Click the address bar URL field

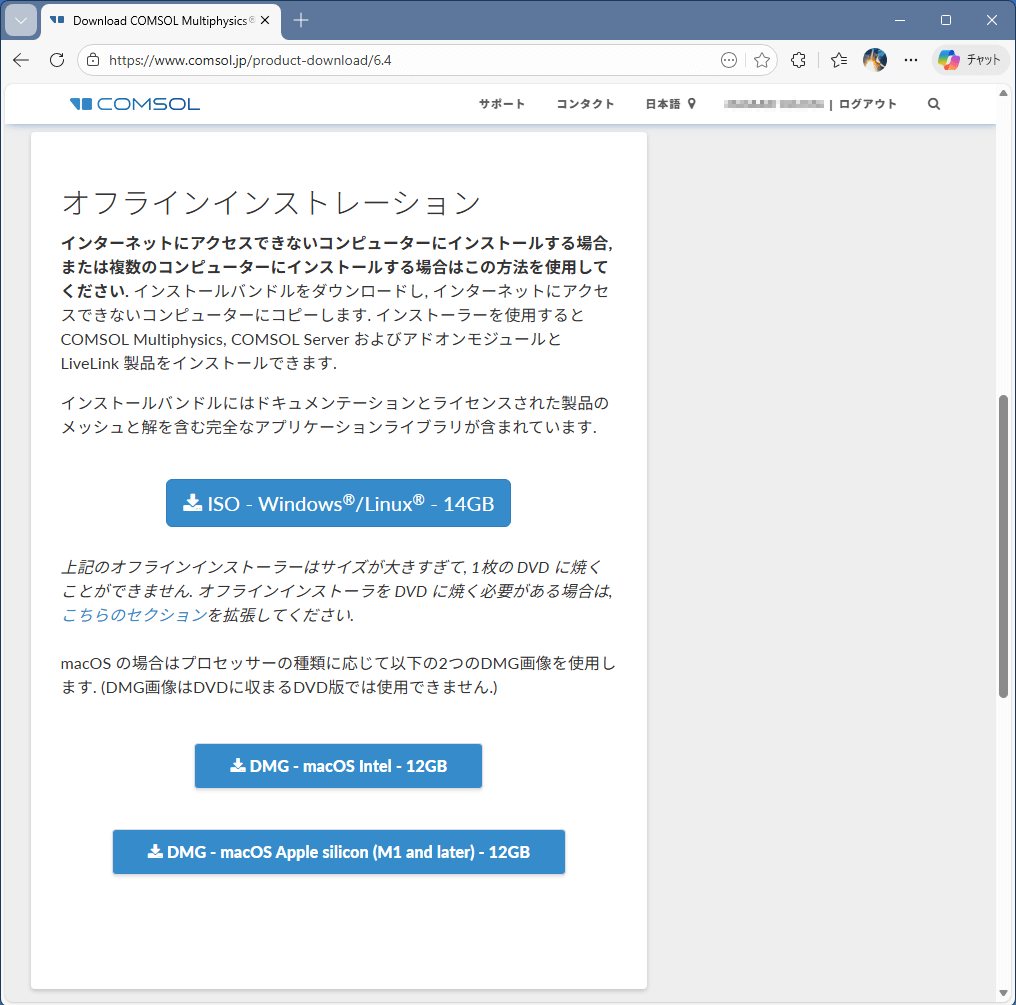[x=400, y=60]
